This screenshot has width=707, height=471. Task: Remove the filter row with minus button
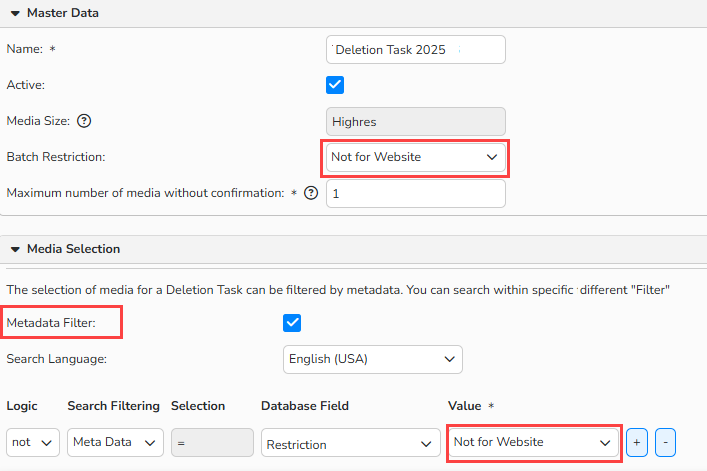point(666,442)
